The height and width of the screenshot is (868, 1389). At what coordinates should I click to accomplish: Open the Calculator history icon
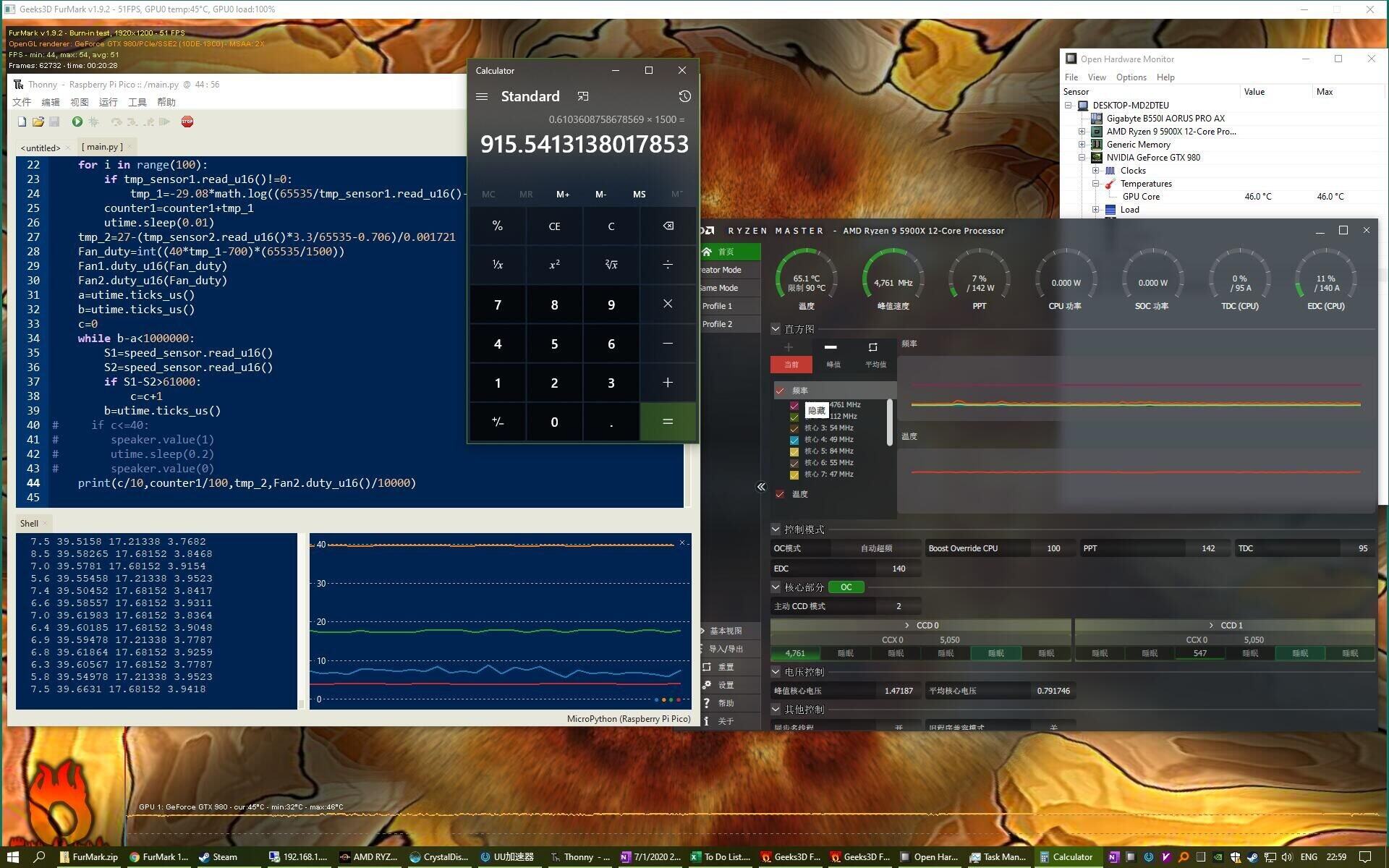click(684, 96)
